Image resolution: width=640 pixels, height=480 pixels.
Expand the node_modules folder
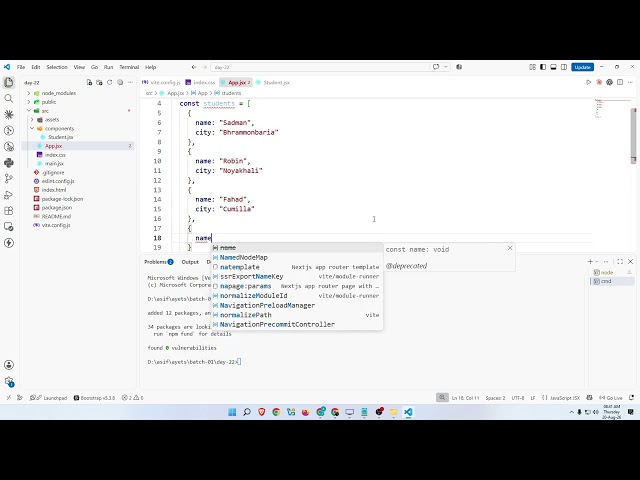click(x=29, y=93)
